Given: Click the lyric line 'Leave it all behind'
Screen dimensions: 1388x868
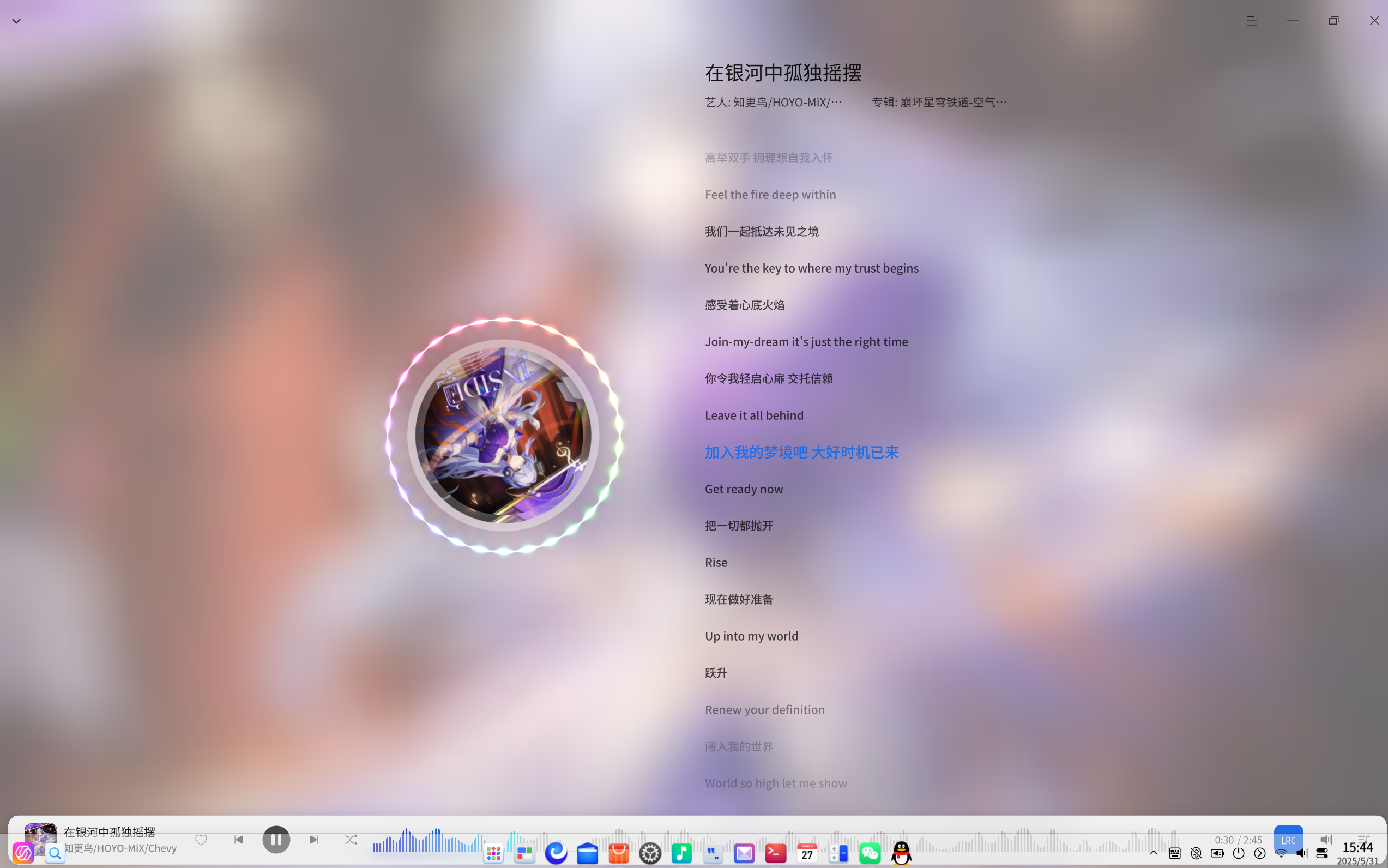Looking at the screenshot, I should 754,415.
